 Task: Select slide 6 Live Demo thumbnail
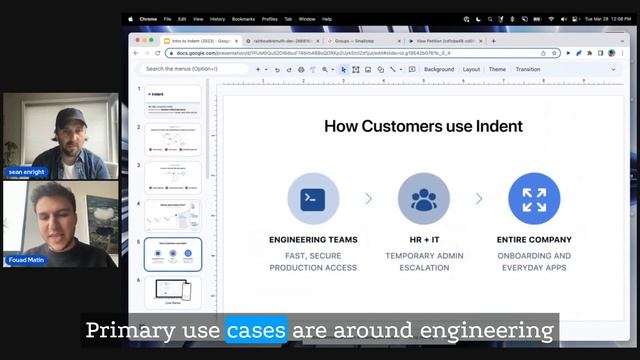pyautogui.click(x=173, y=292)
